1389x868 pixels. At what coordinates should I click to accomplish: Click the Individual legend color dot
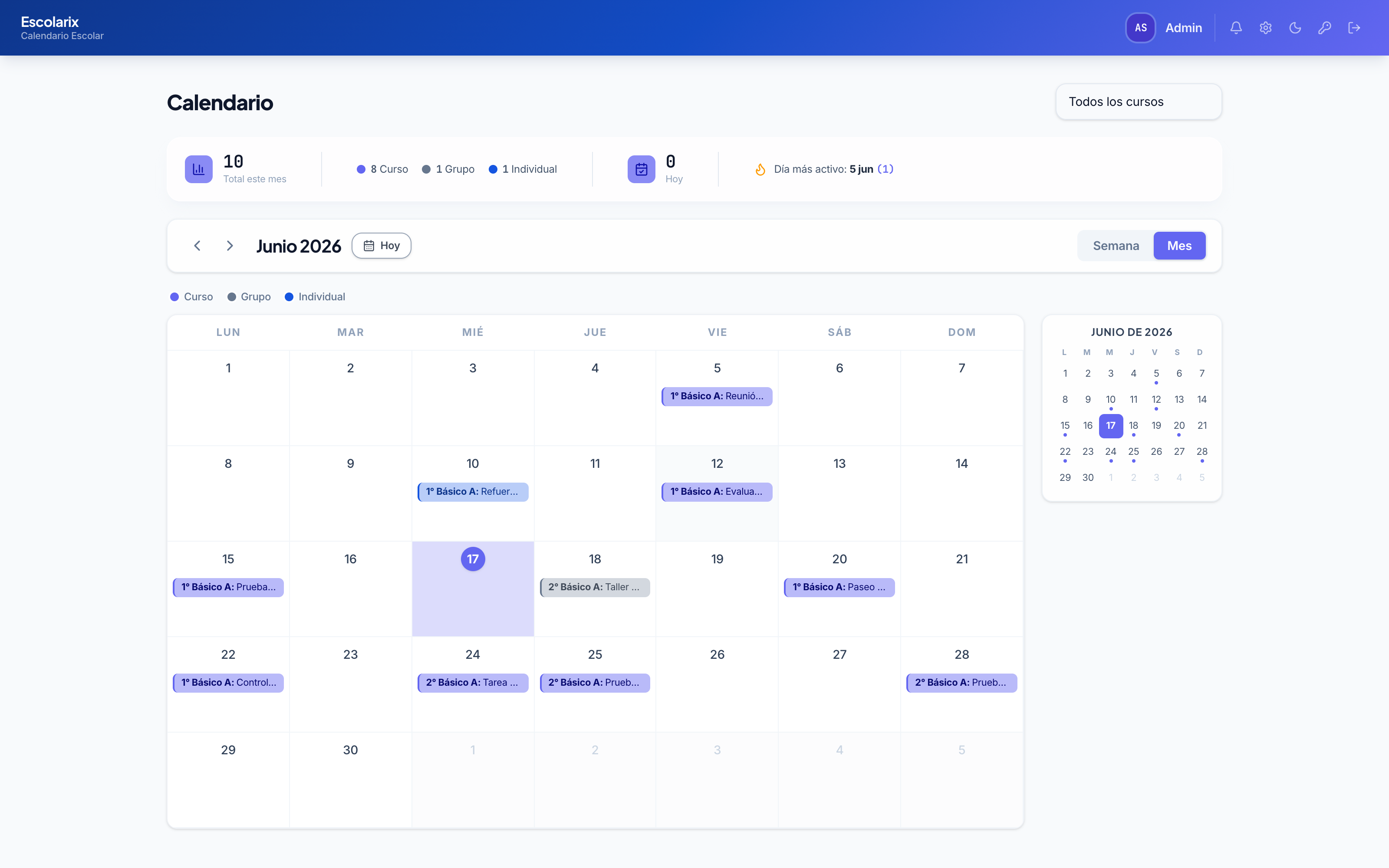[x=289, y=297]
